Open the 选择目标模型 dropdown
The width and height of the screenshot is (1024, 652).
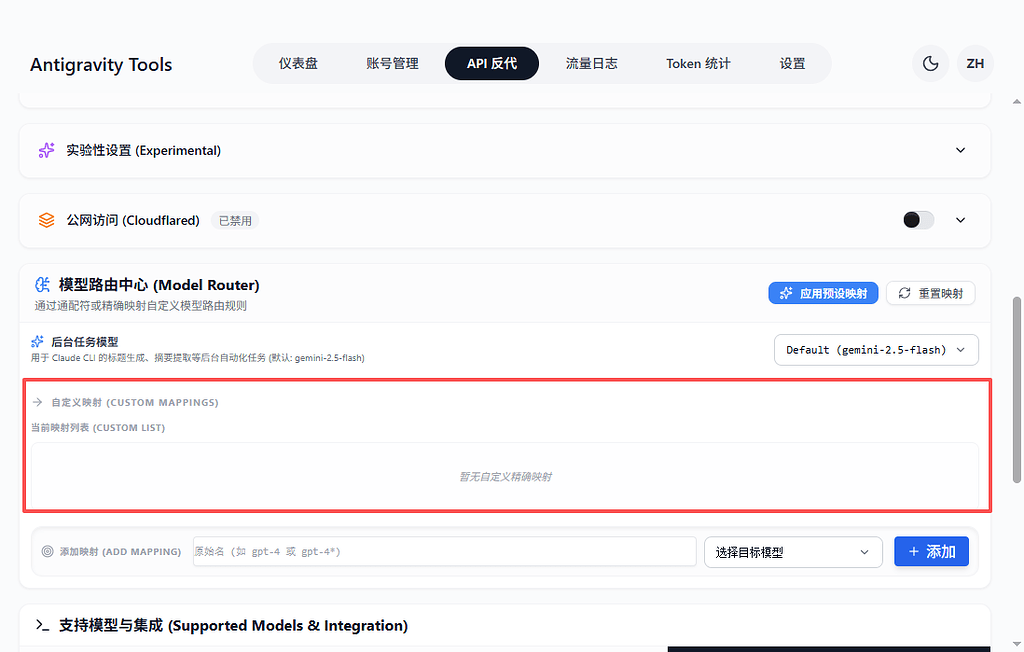[793, 552]
